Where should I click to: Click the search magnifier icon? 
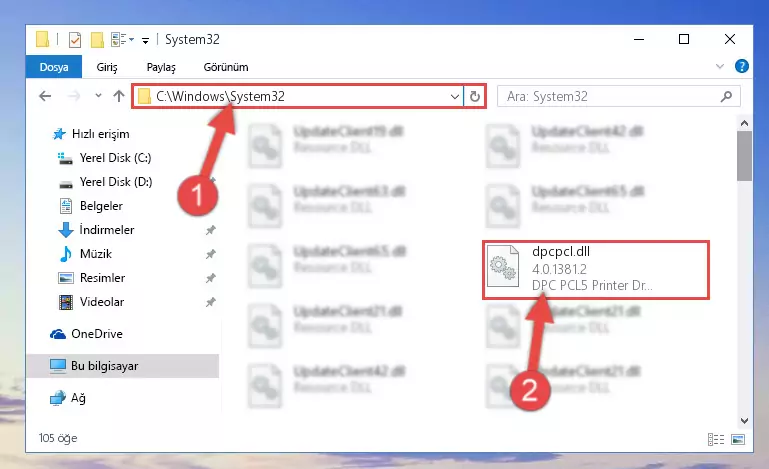pos(726,97)
